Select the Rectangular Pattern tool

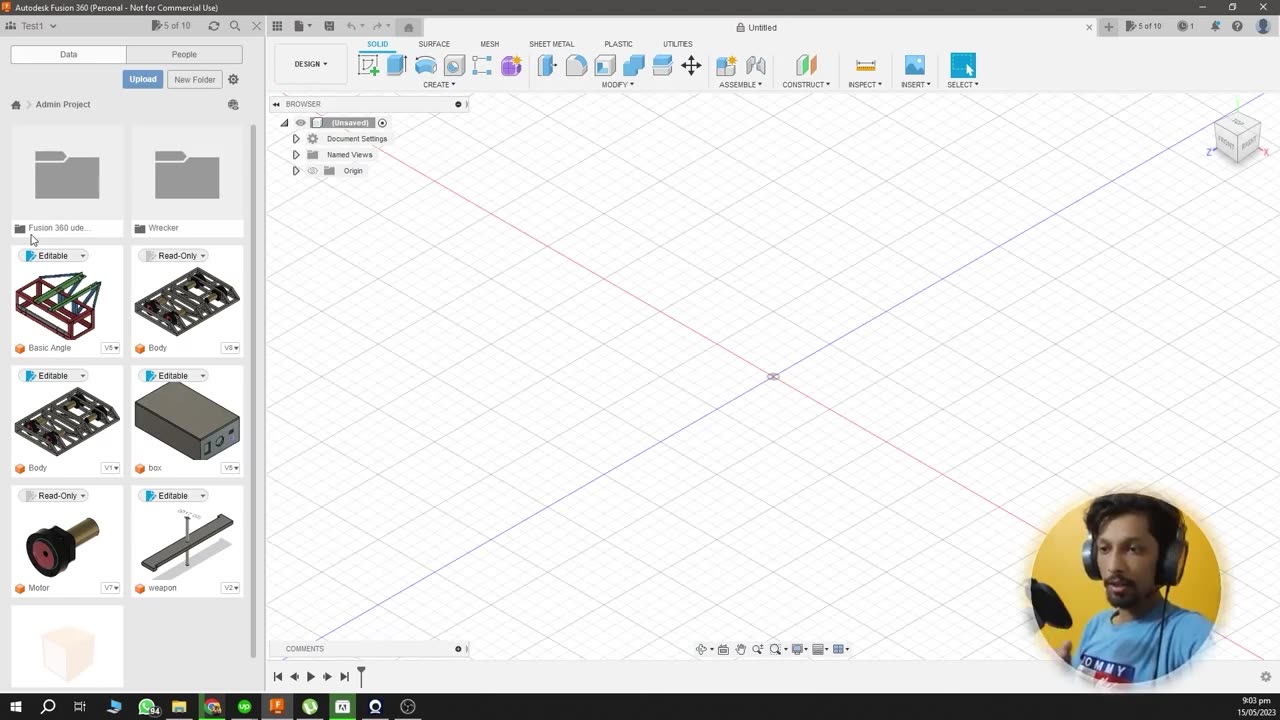[482, 66]
